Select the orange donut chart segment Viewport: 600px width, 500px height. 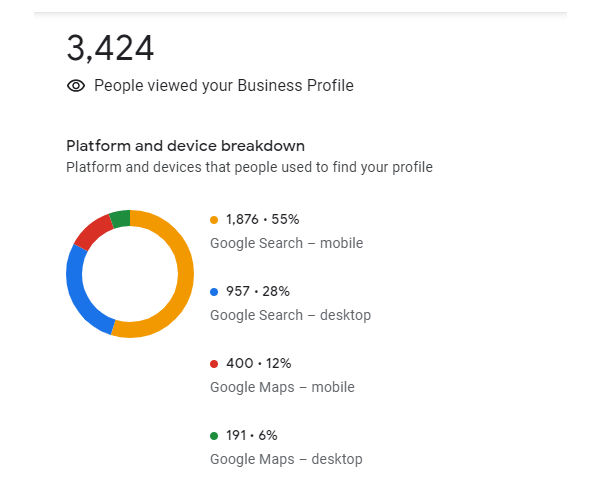(x=185, y=274)
